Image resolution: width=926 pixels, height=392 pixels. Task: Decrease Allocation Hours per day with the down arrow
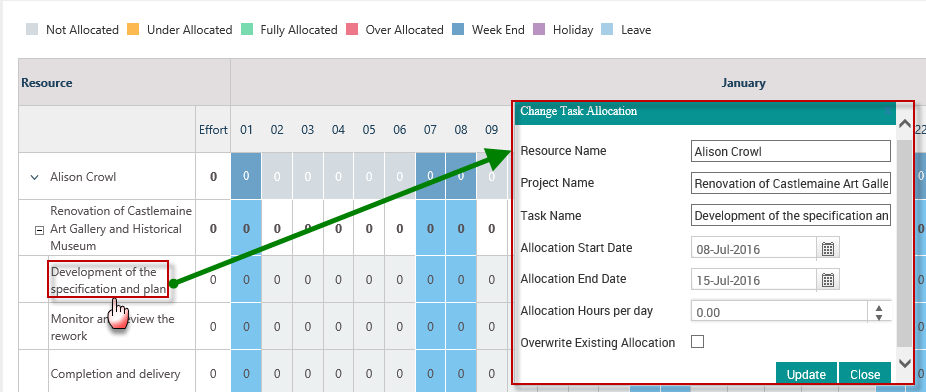pyautogui.click(x=879, y=317)
